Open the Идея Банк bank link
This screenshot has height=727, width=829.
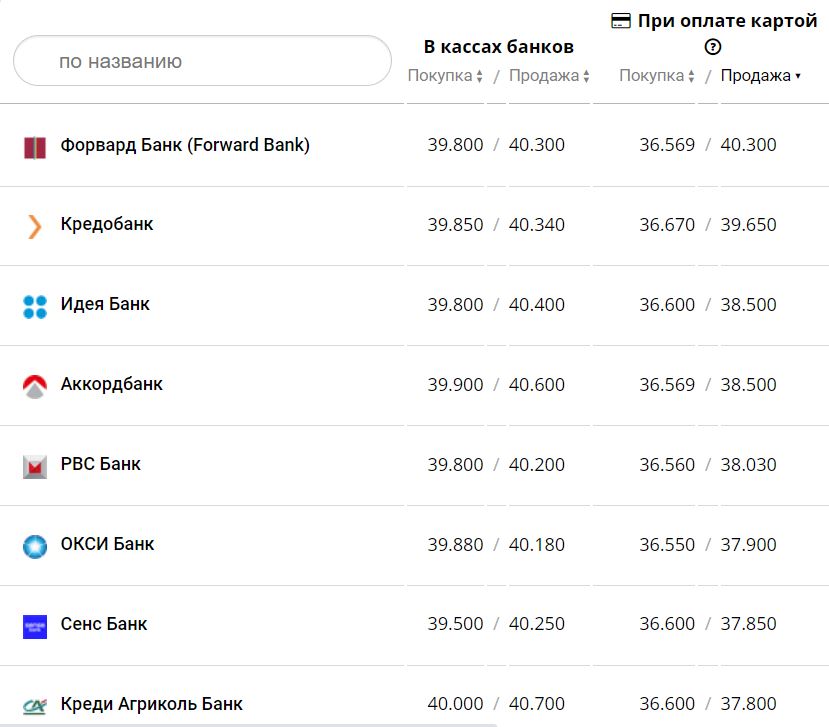point(105,304)
